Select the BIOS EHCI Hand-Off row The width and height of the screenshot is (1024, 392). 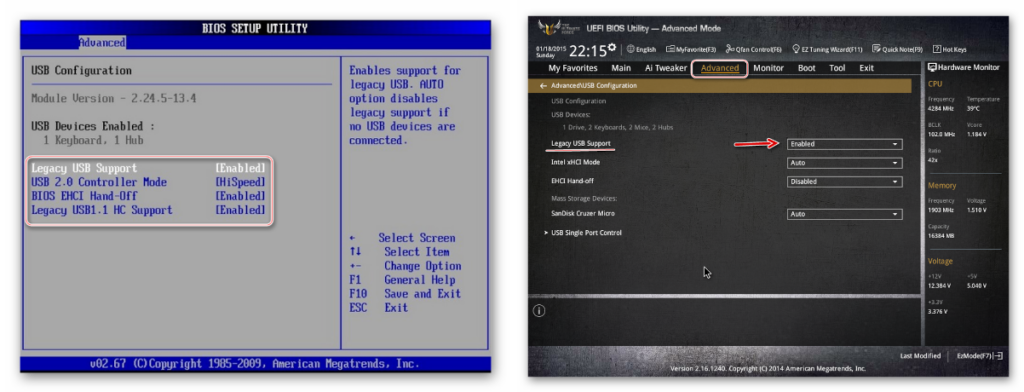(84, 196)
